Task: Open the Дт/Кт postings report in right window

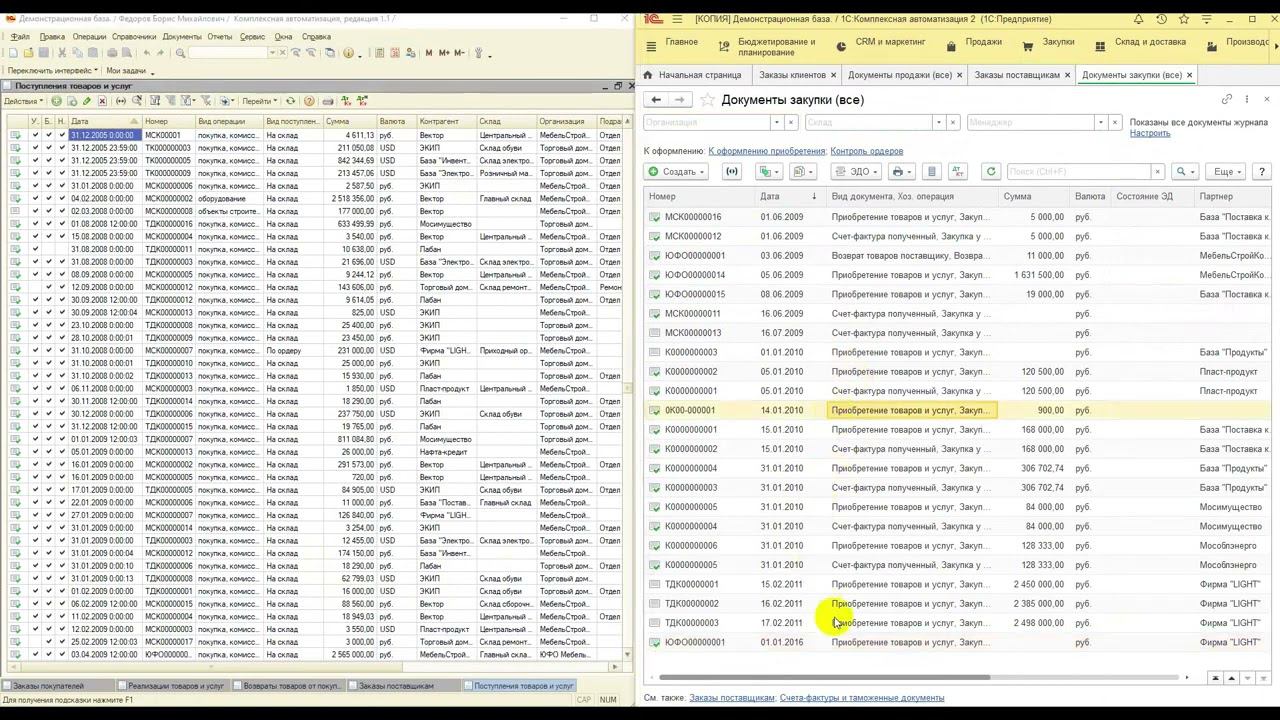Action: click(957, 172)
